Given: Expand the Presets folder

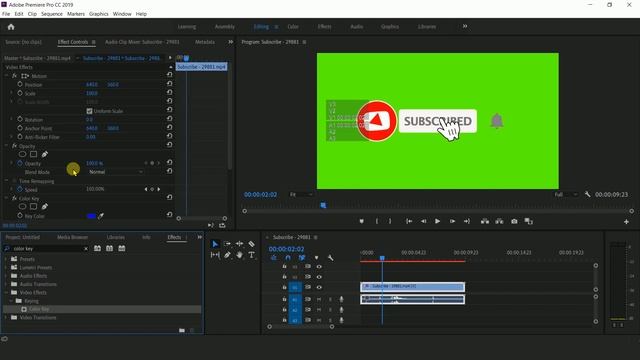Looking at the screenshot, I should pos(6,259).
